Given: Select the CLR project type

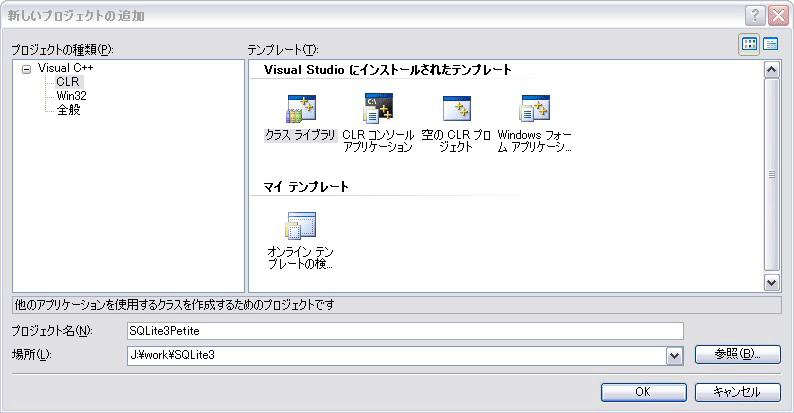Looking at the screenshot, I should (68, 82).
